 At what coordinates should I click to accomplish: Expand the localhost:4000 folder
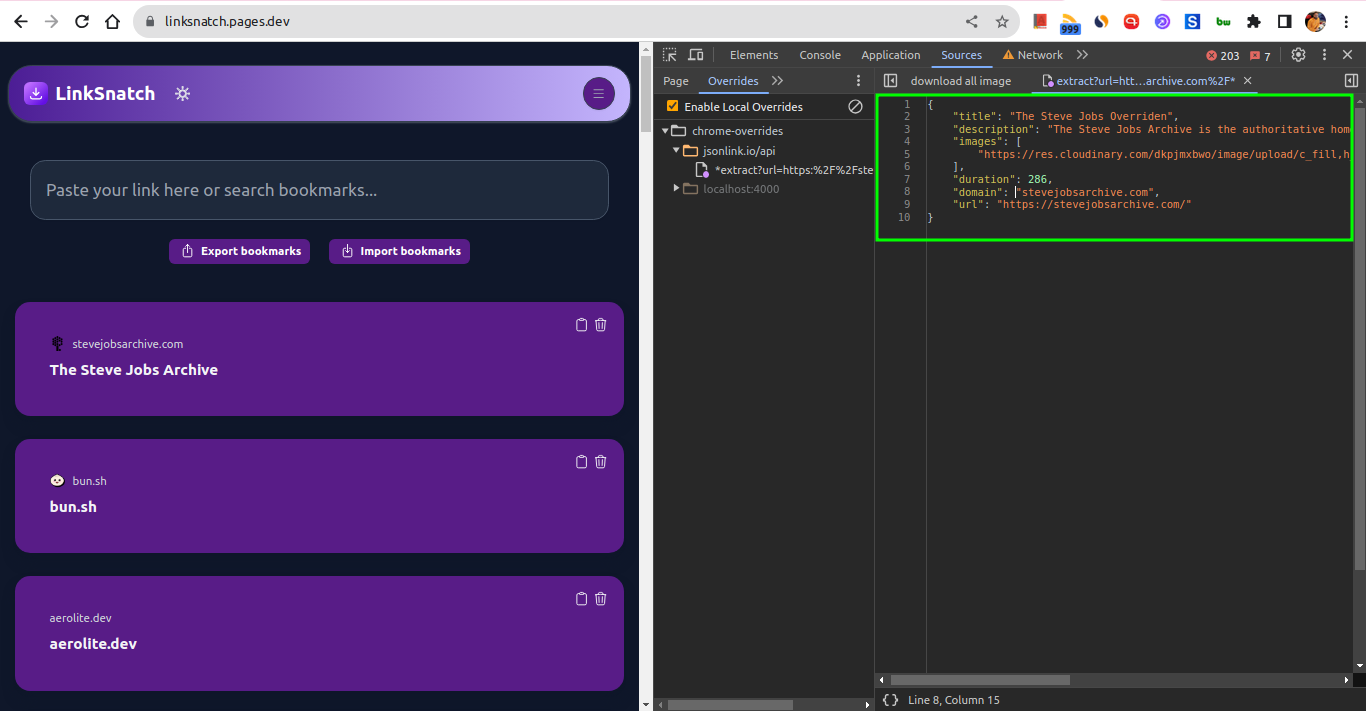677,189
